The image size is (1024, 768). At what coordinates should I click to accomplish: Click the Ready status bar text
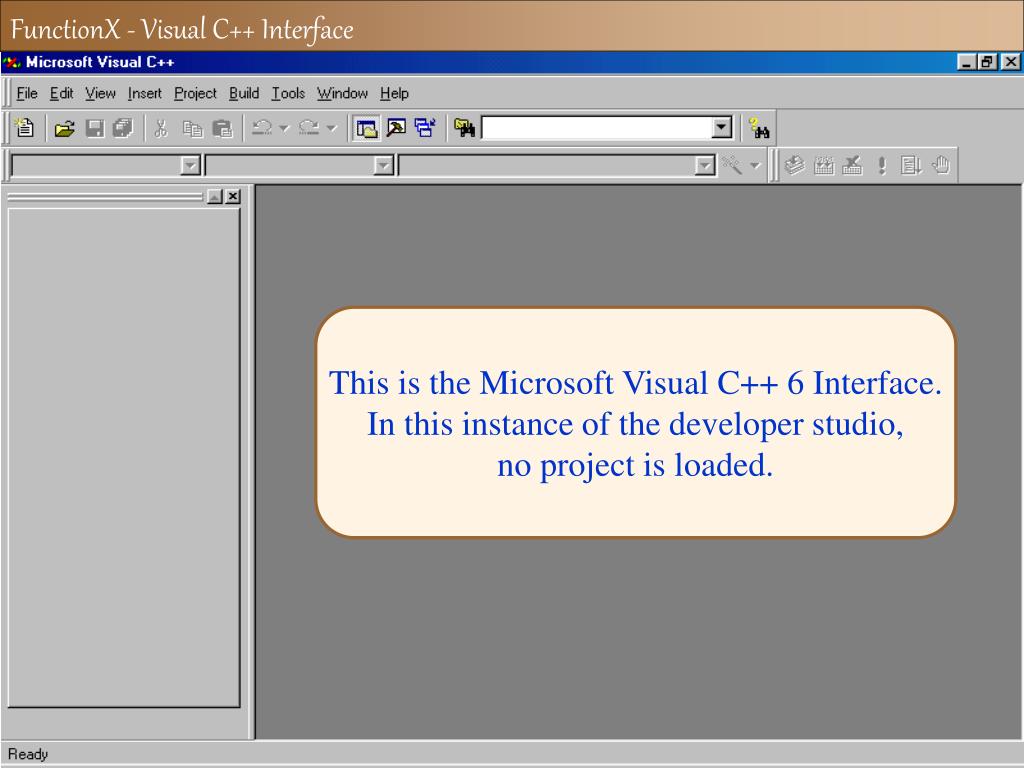click(x=28, y=754)
